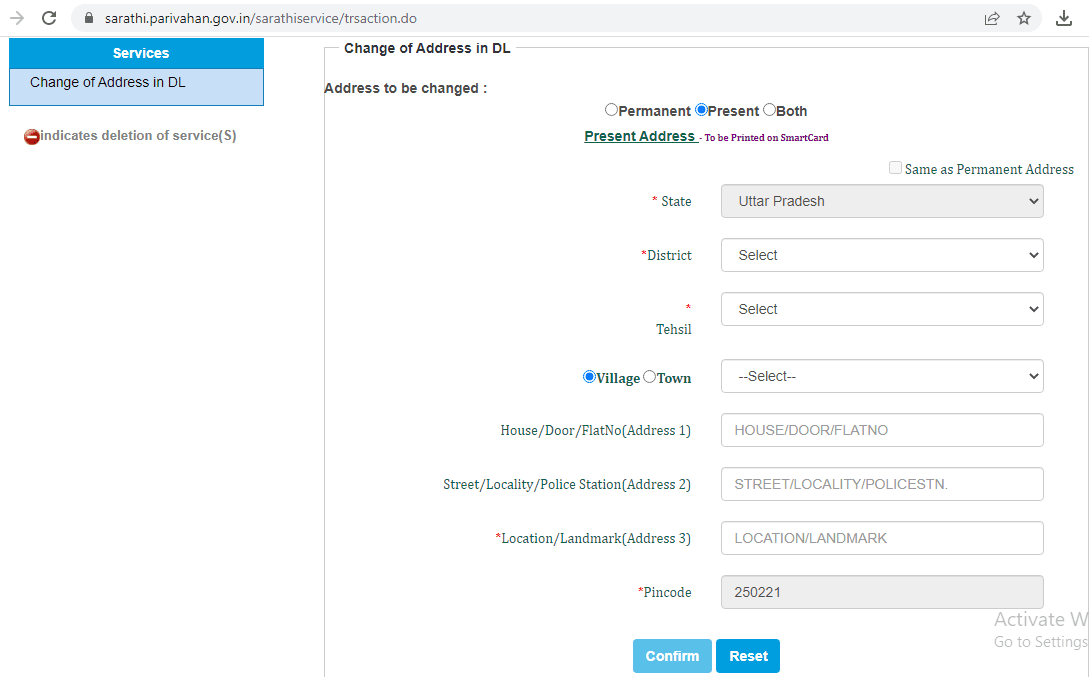Open the District Select dropdown
The image size is (1089, 677).
pos(882,256)
